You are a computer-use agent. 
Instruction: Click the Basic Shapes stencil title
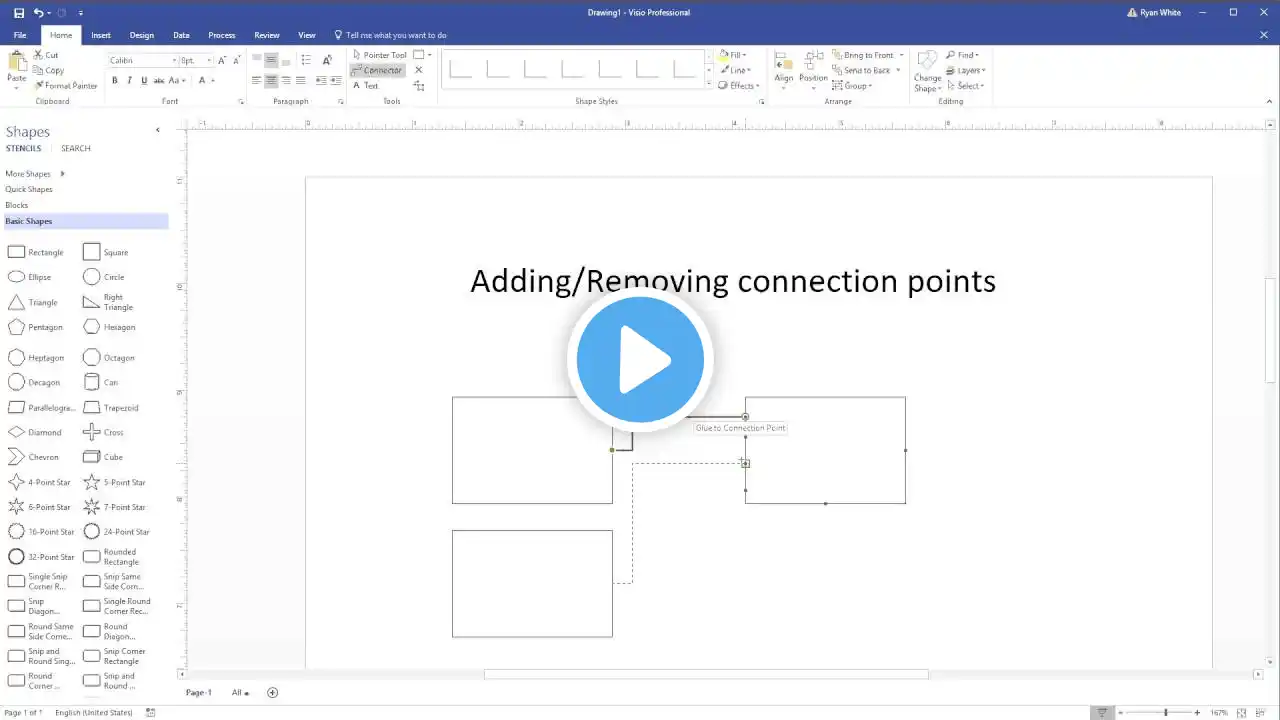(86, 221)
